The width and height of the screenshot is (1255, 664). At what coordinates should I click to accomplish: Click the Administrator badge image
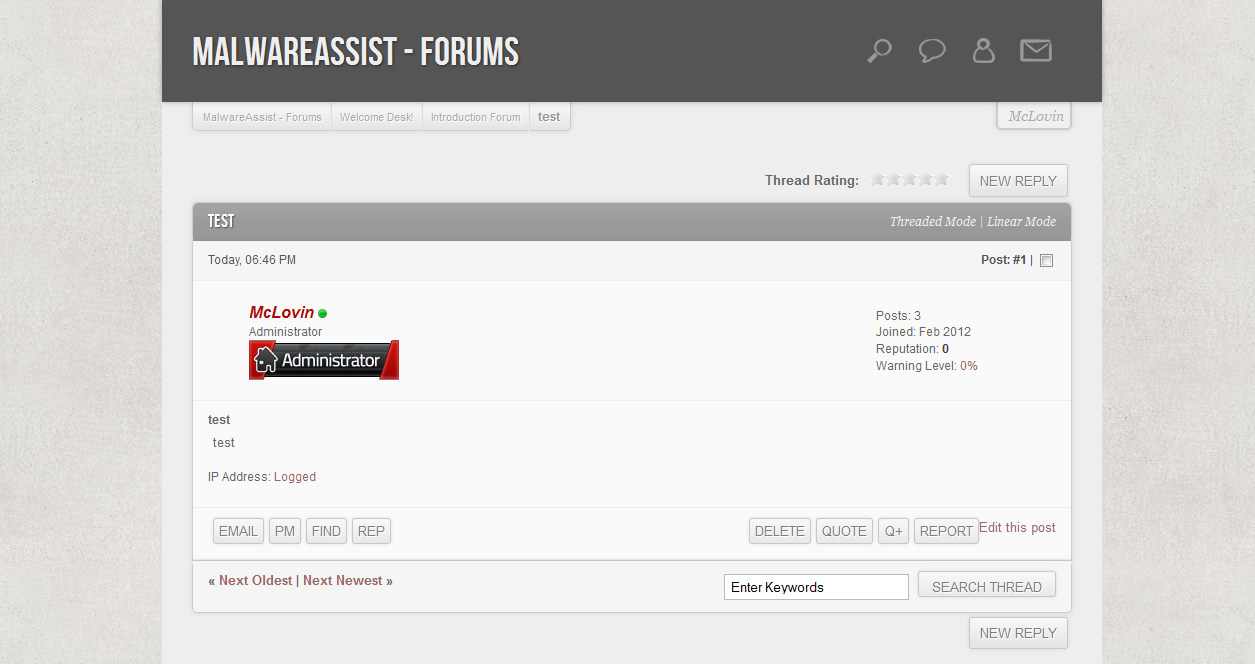click(324, 360)
